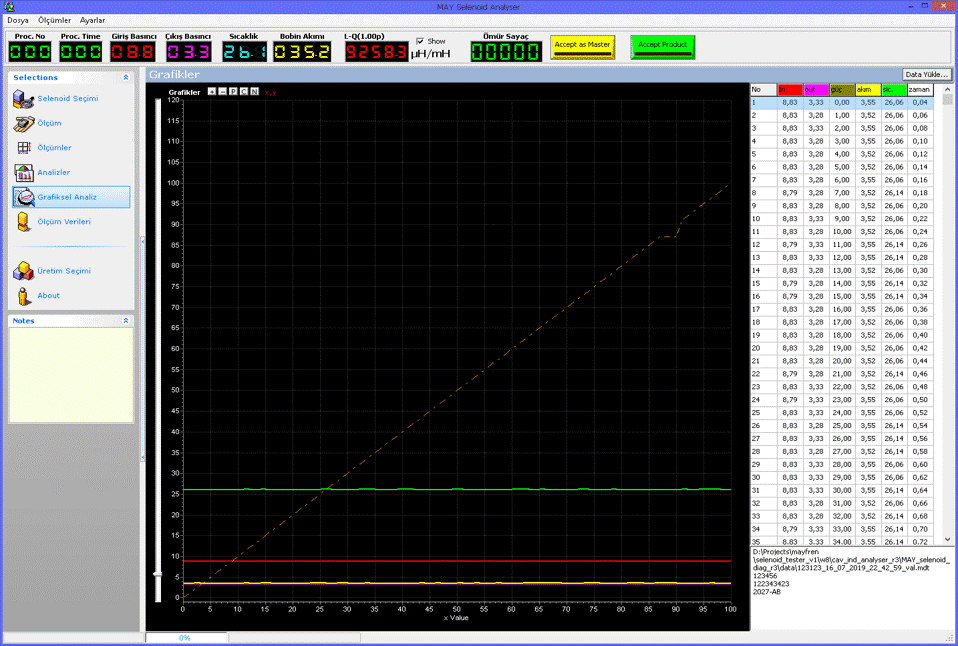Open the About link
The width and height of the screenshot is (958, 646).
click(x=48, y=296)
